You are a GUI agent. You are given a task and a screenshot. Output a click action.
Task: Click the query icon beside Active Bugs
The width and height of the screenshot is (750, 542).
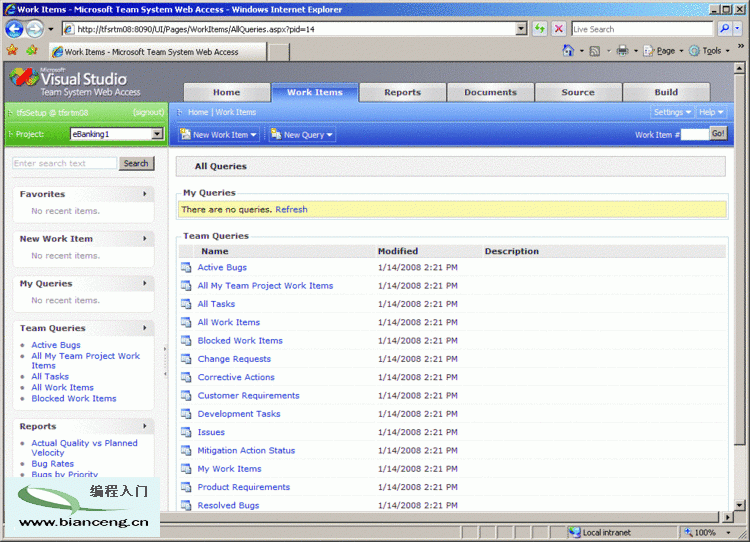point(186,267)
